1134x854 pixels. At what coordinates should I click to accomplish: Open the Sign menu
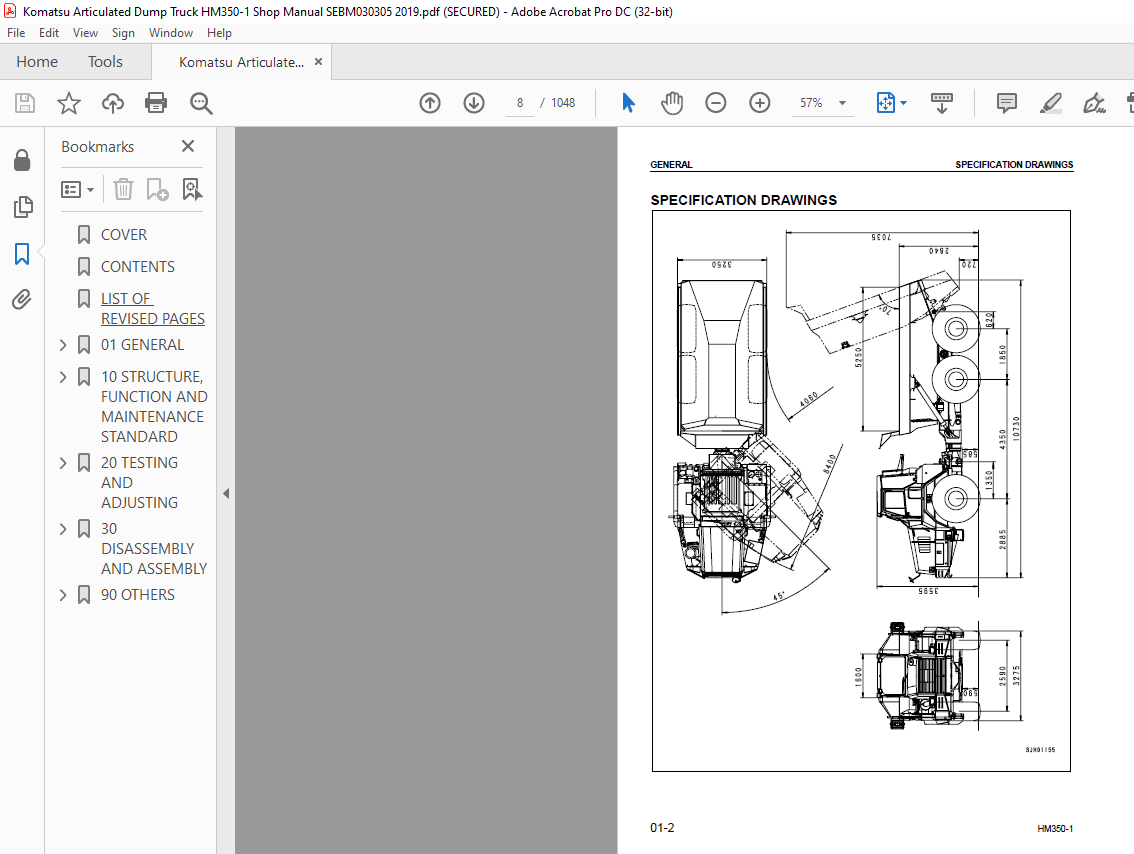click(123, 33)
